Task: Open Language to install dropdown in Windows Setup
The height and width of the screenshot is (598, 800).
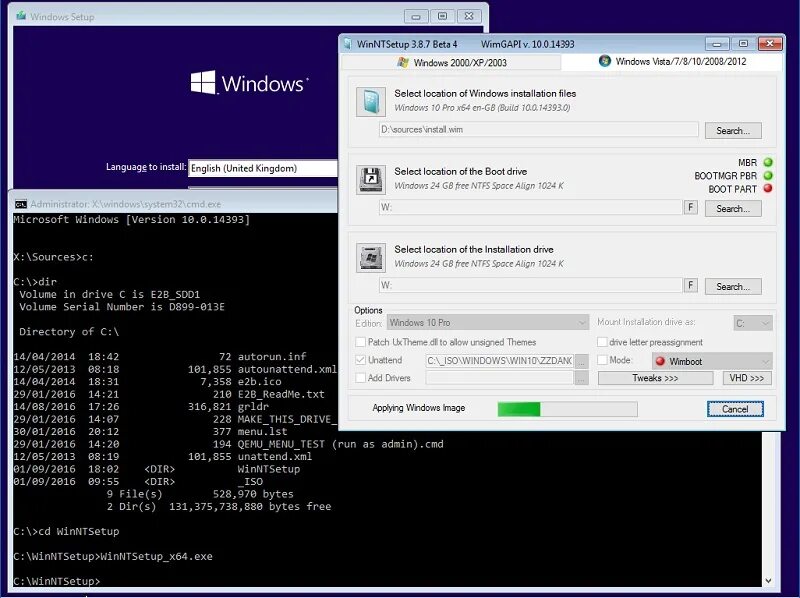Action: coord(263,168)
